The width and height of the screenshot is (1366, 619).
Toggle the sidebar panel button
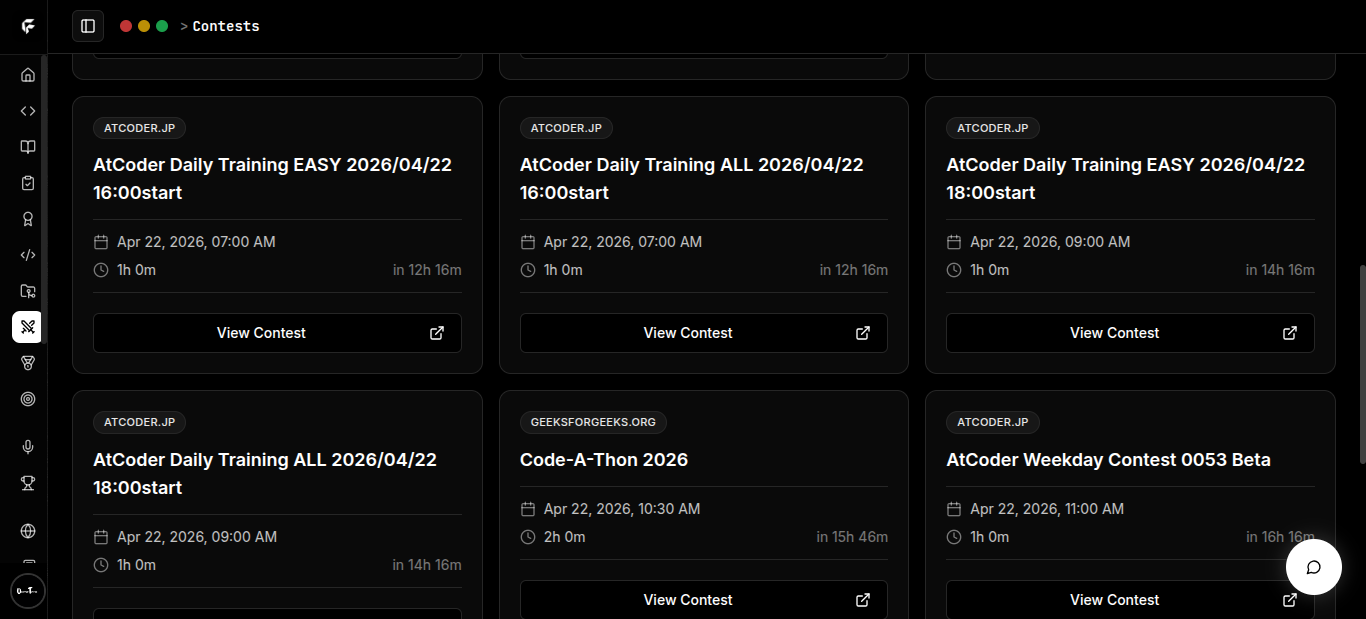tap(88, 26)
